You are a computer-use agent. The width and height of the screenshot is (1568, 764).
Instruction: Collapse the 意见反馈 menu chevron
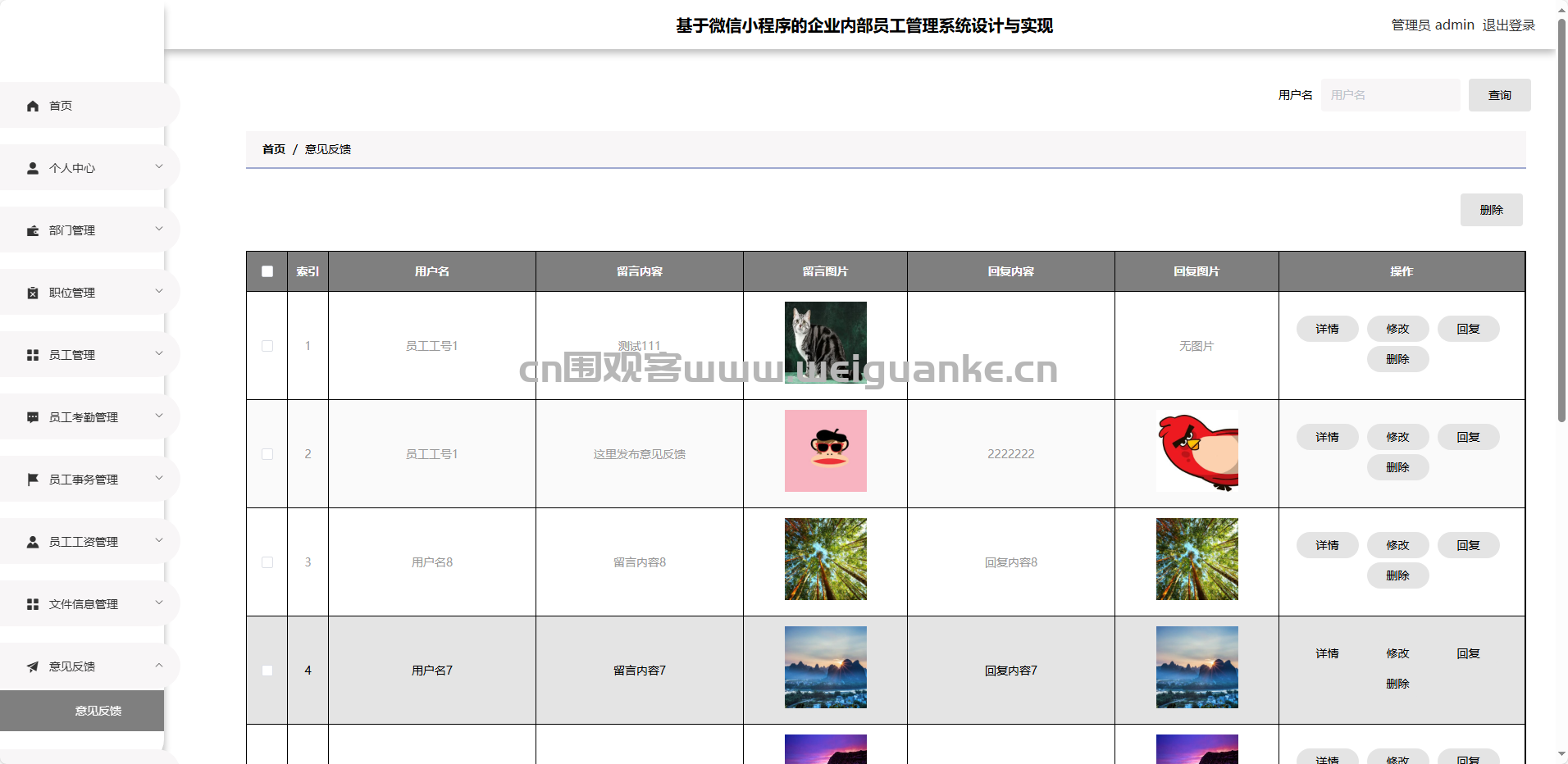coord(159,665)
